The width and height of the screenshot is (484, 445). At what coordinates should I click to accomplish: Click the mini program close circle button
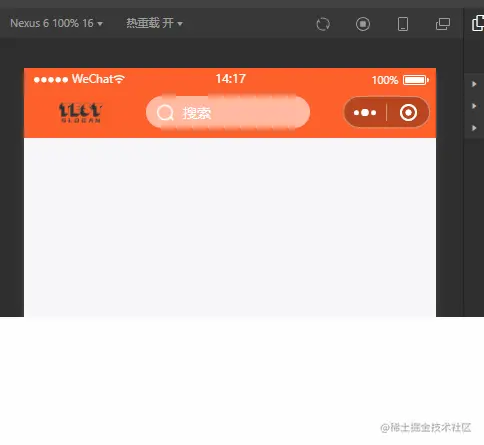pyautogui.click(x=408, y=113)
